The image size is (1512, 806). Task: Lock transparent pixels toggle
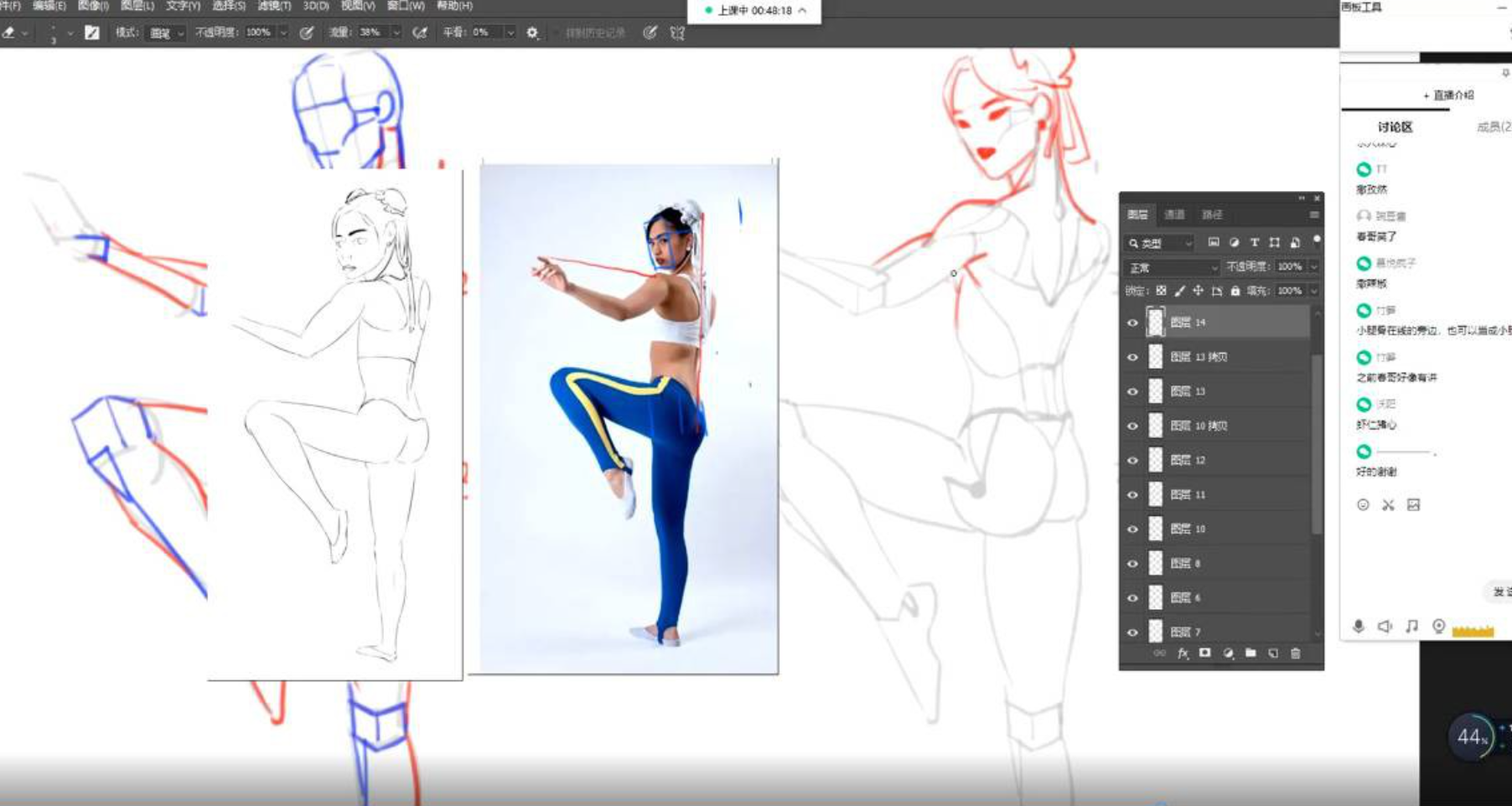coord(1161,291)
